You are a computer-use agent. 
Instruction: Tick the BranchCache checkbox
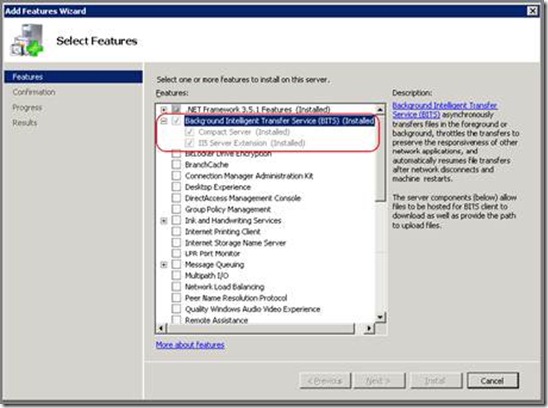pyautogui.click(x=176, y=164)
